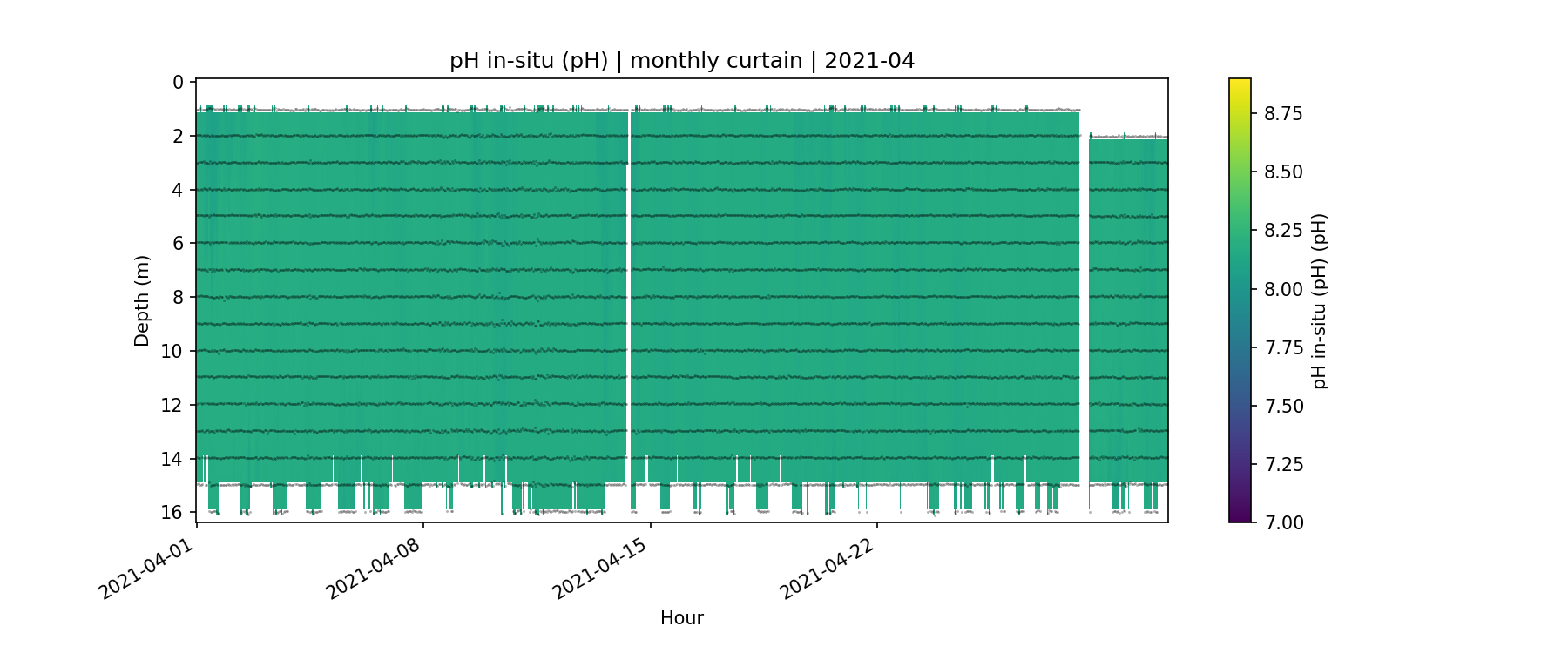1568x653 pixels.
Task: Click the depth axis tick label 0
Action: pos(179,83)
